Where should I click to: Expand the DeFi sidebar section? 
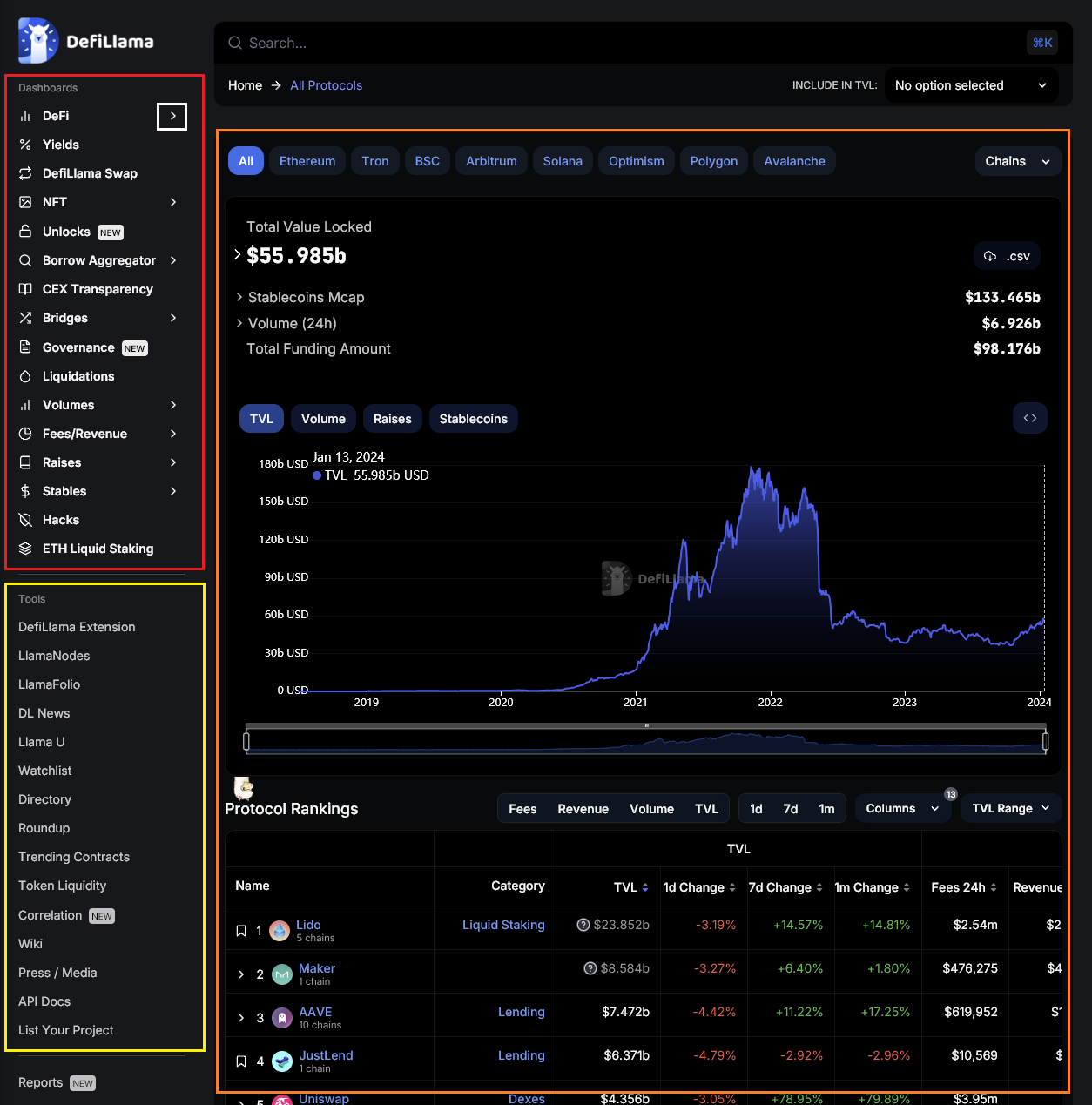[x=172, y=116]
